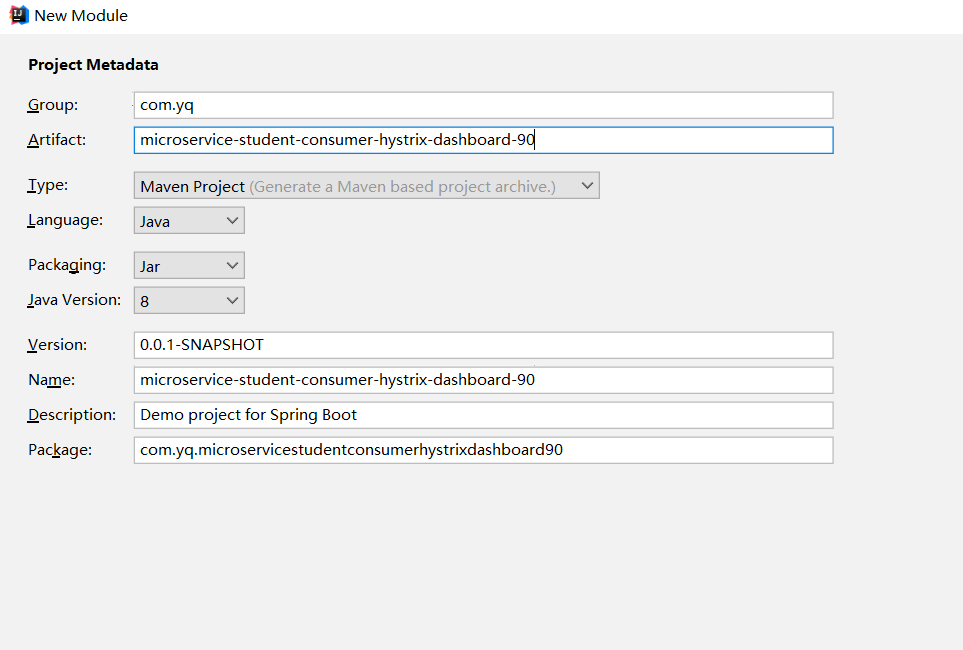Click the Group label
Screen dimensions: 963x650
click(x=53, y=105)
